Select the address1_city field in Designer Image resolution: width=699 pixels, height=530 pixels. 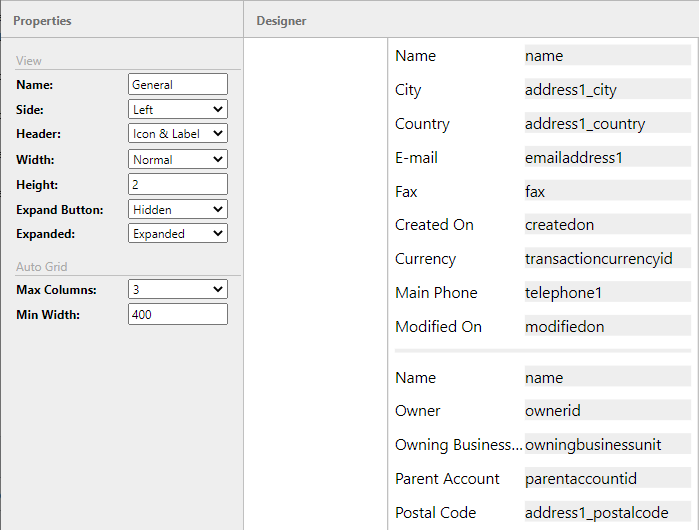point(607,90)
